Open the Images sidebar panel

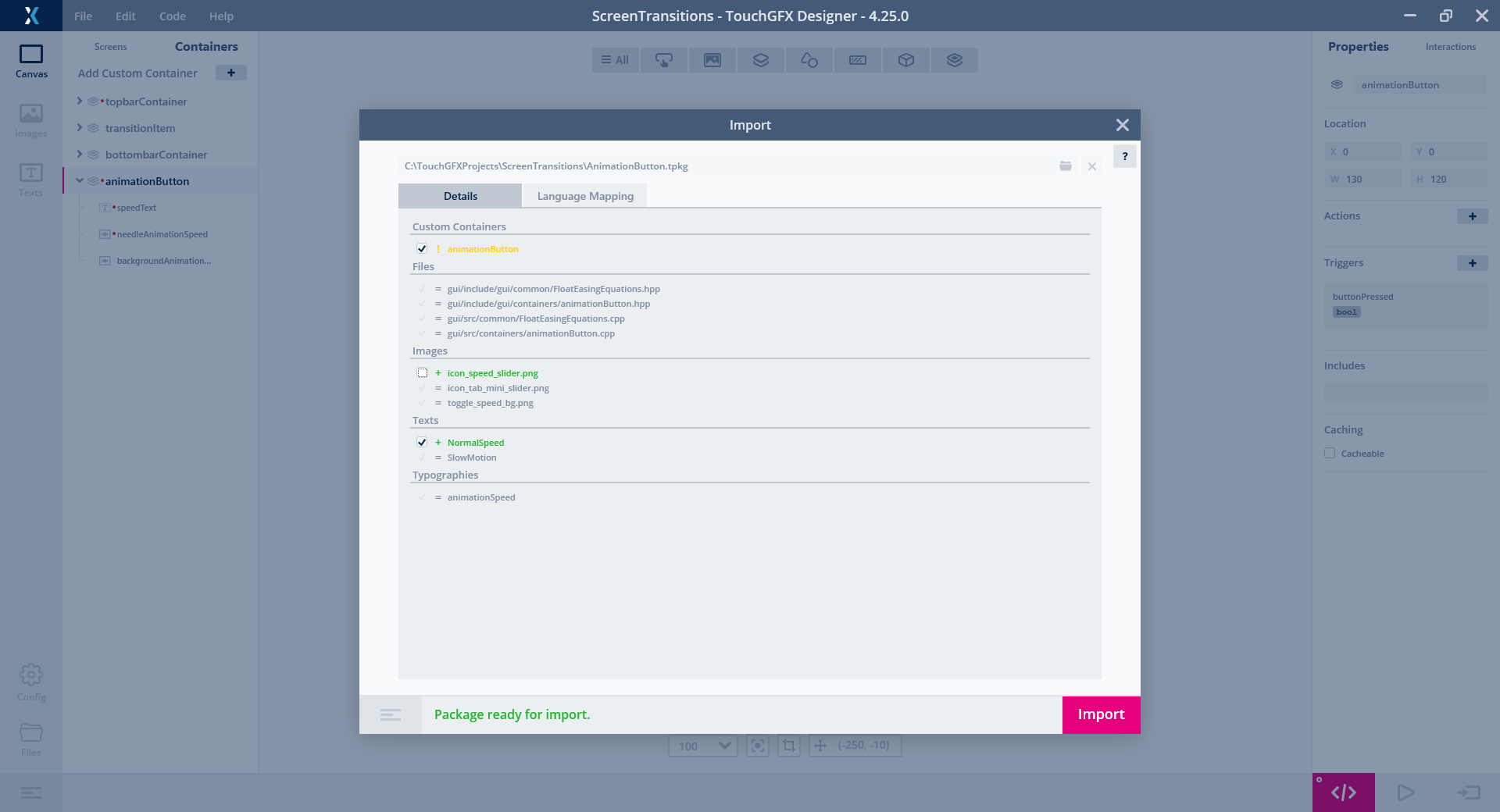coord(31,121)
